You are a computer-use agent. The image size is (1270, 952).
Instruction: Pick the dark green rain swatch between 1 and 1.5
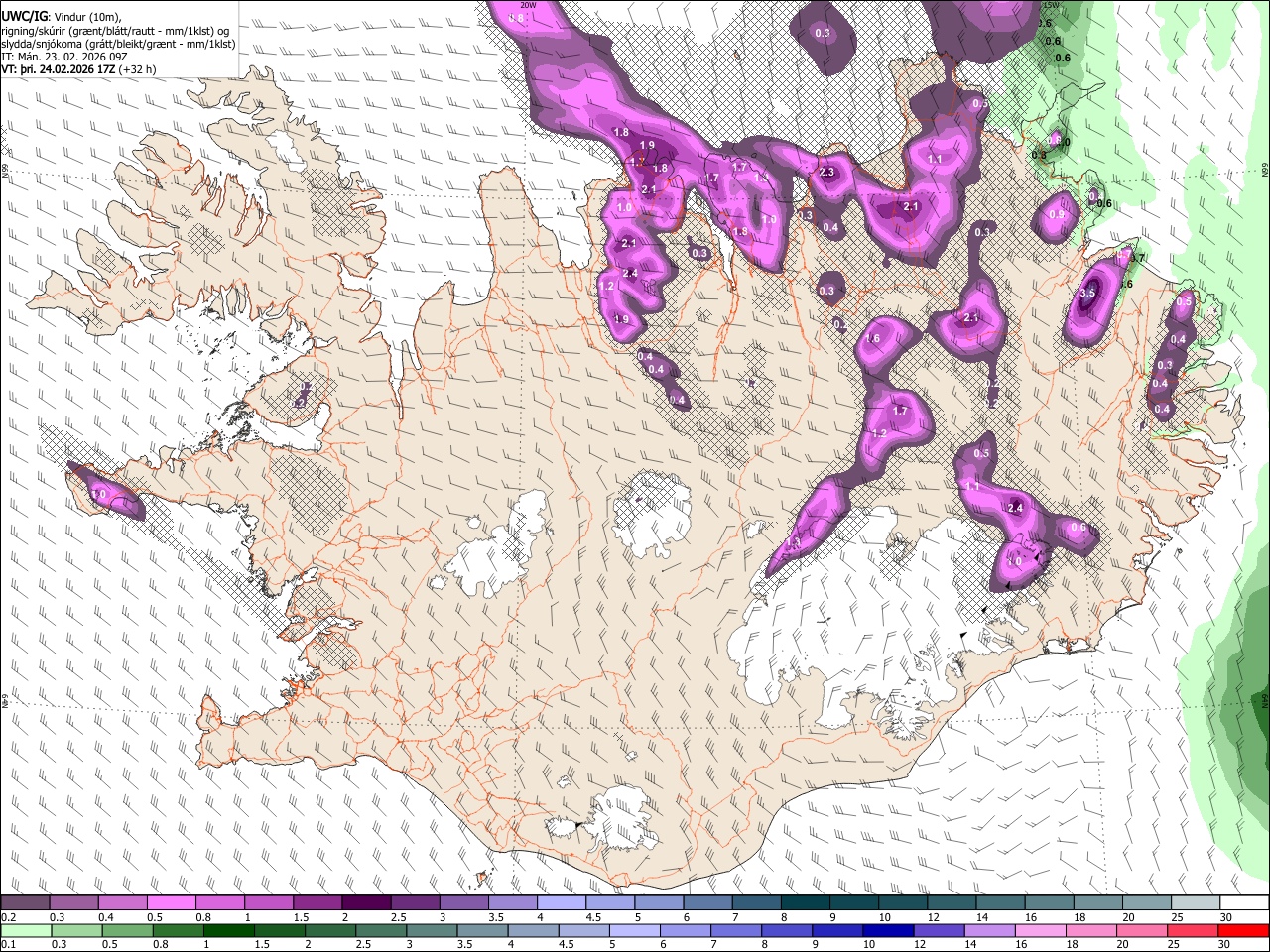click(228, 930)
